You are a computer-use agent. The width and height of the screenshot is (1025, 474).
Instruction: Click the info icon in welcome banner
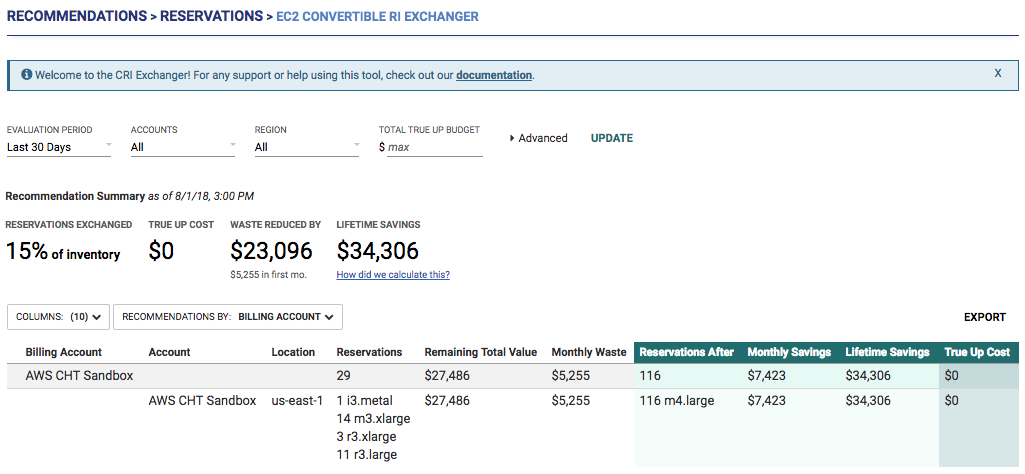point(27,75)
